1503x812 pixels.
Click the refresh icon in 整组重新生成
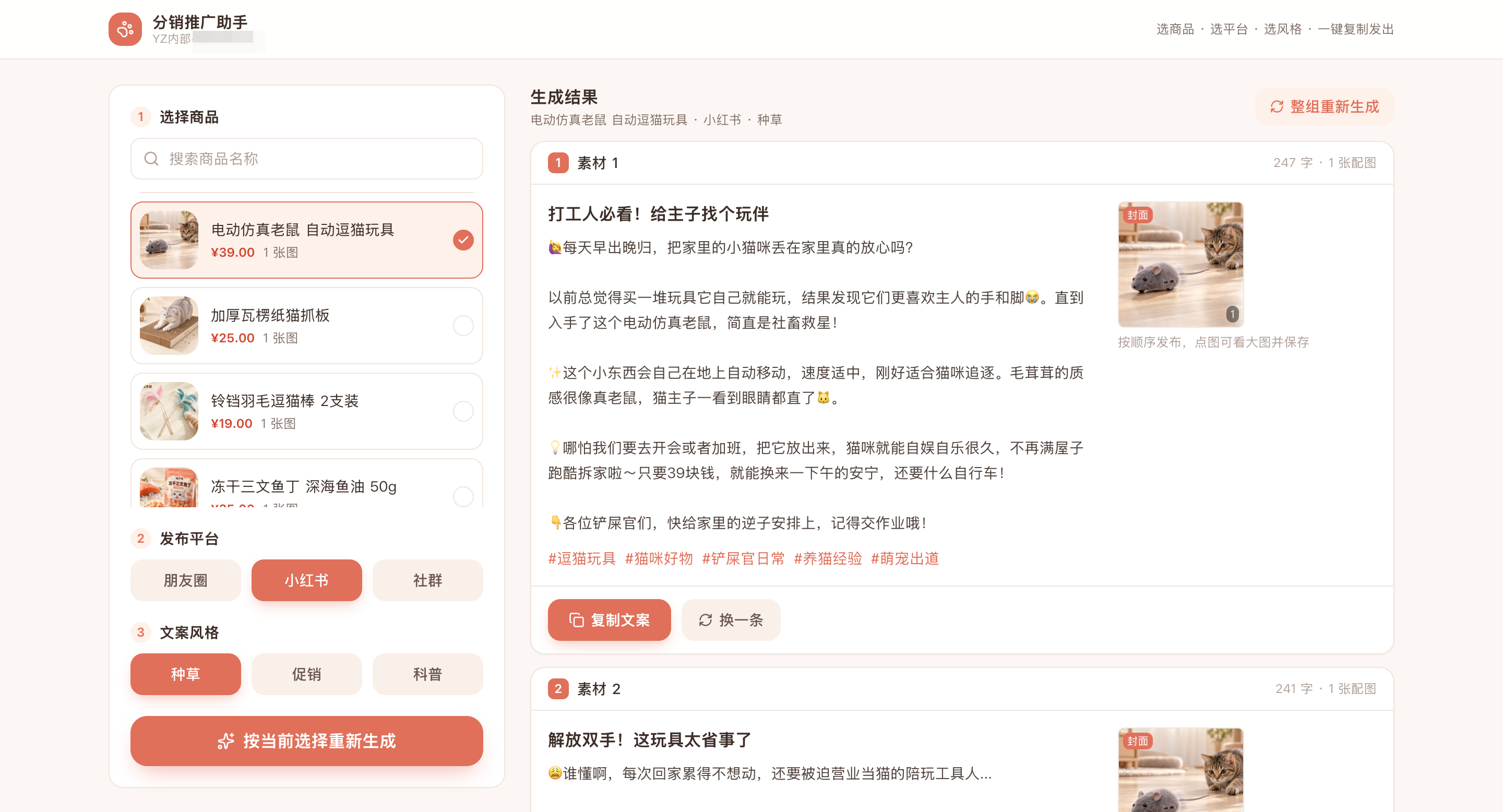click(1277, 107)
